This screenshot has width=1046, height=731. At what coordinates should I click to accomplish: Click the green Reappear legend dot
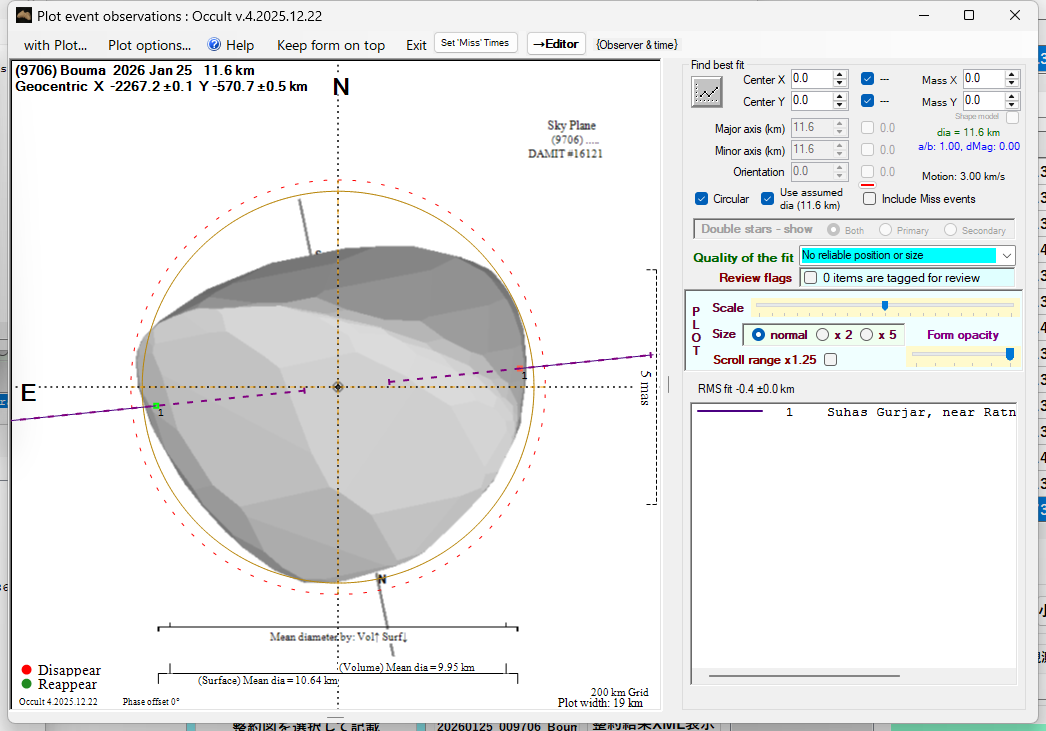[x=26, y=684]
